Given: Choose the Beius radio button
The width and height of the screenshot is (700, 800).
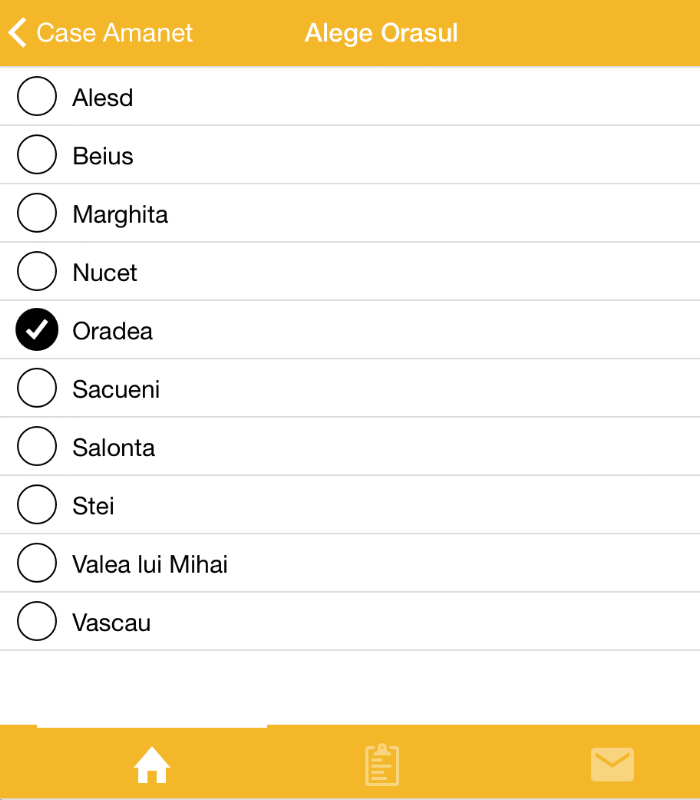Looking at the screenshot, I should [37, 155].
